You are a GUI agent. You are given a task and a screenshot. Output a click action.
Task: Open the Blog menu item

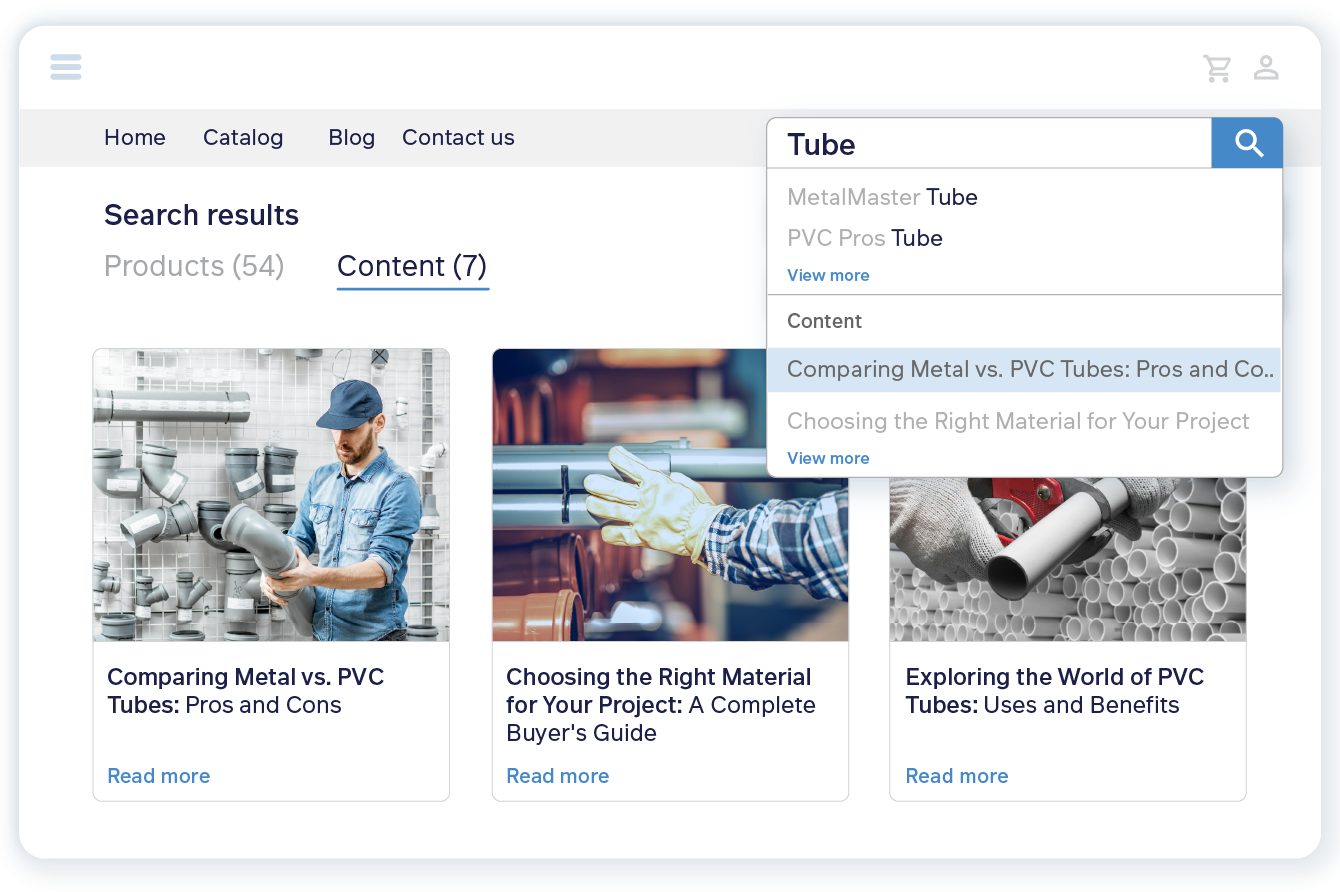coord(352,138)
